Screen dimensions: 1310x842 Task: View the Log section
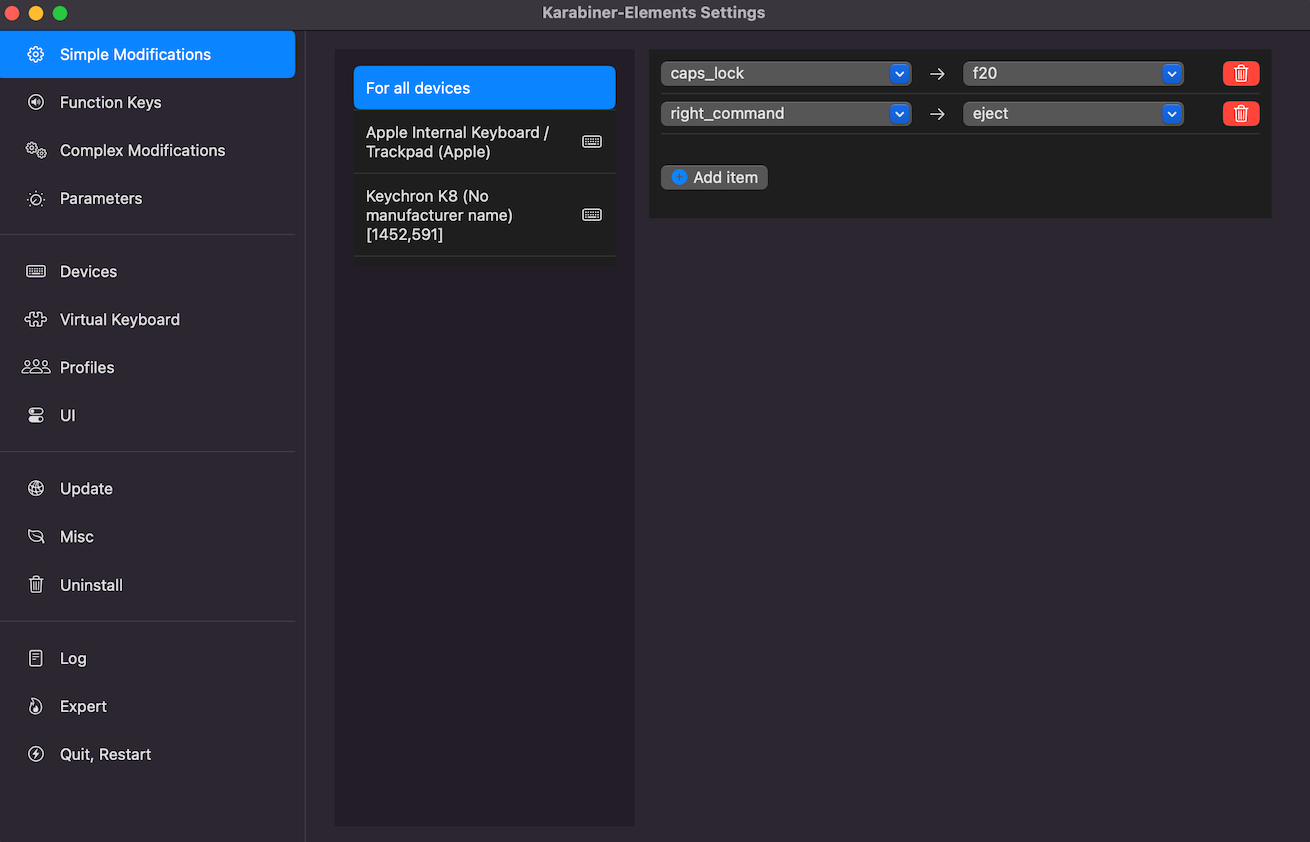pyautogui.click(x=147, y=658)
